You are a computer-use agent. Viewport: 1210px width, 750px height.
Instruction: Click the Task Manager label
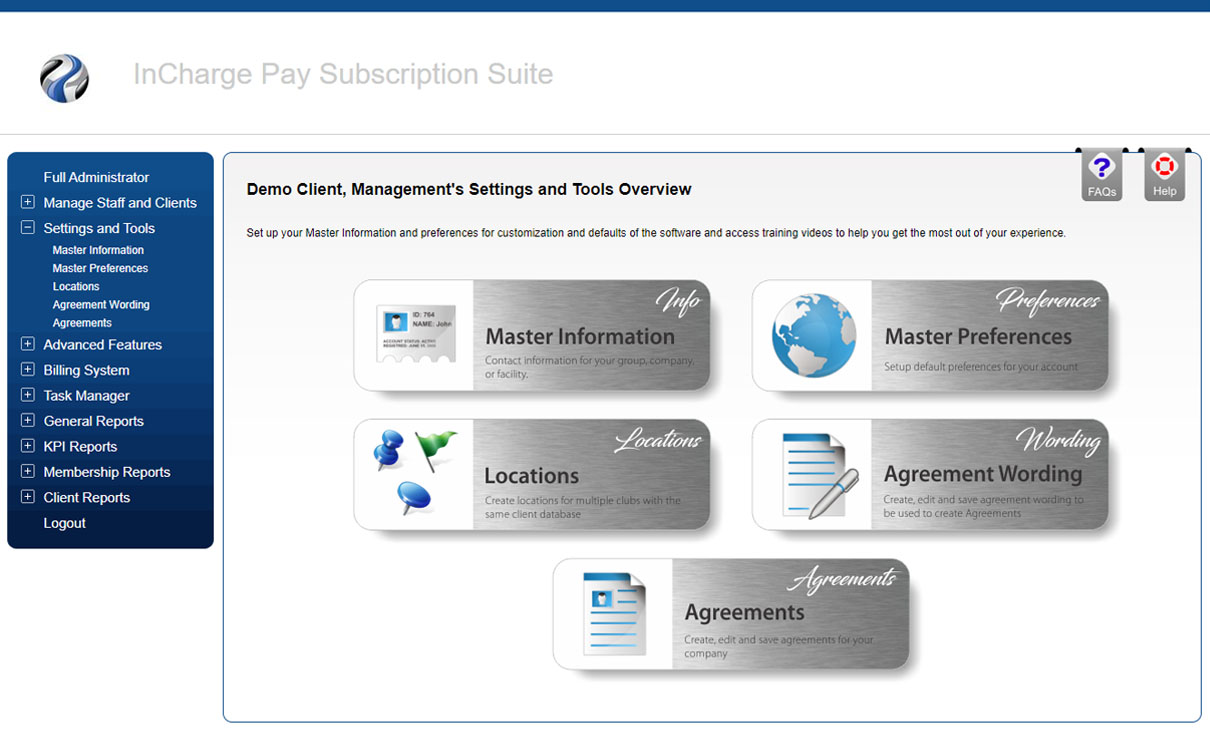tap(86, 396)
